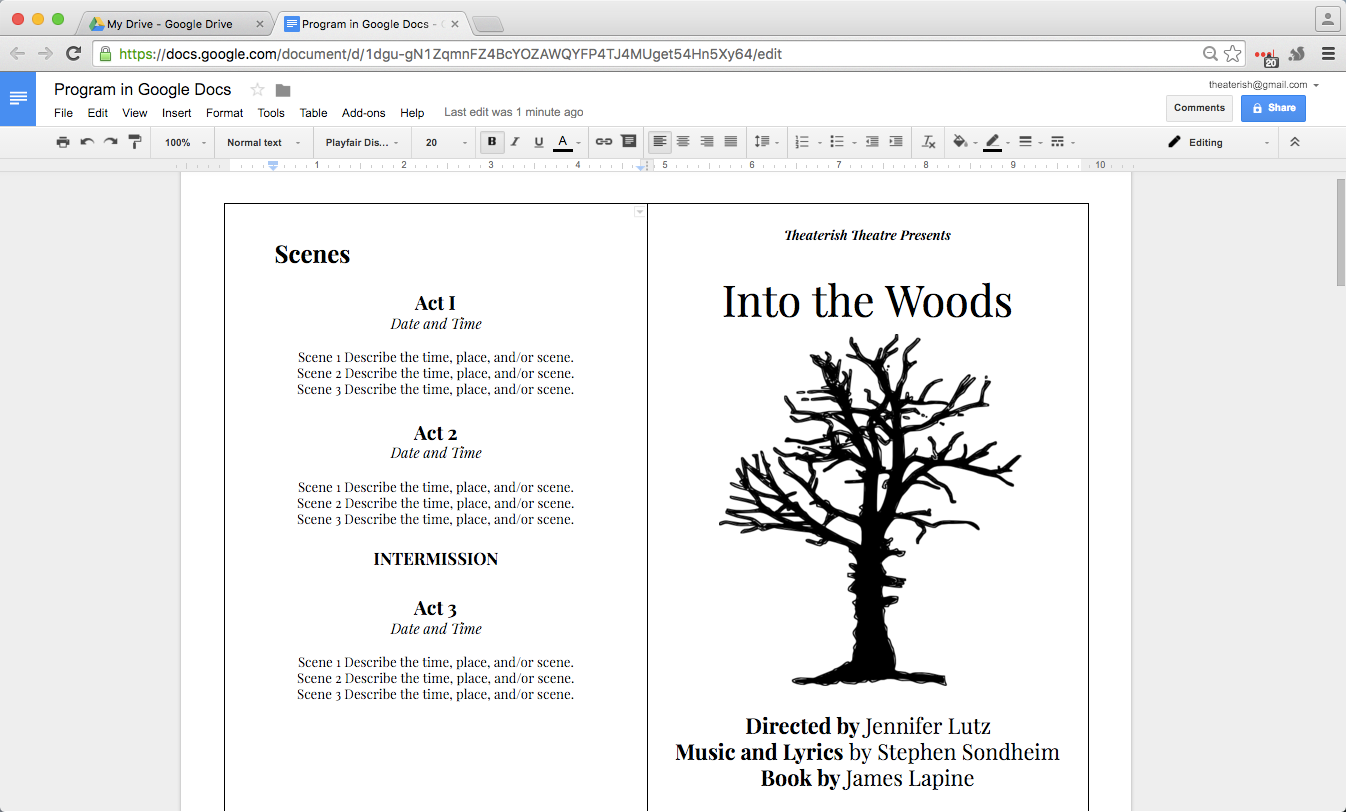Go back in browser history
This screenshot has width=1346, height=812.
[x=17, y=54]
